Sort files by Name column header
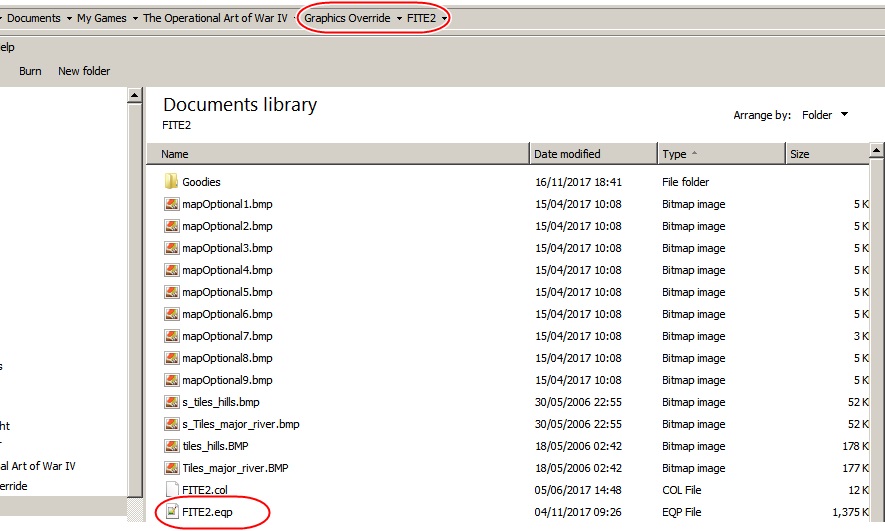This screenshot has width=885, height=531. pos(338,153)
